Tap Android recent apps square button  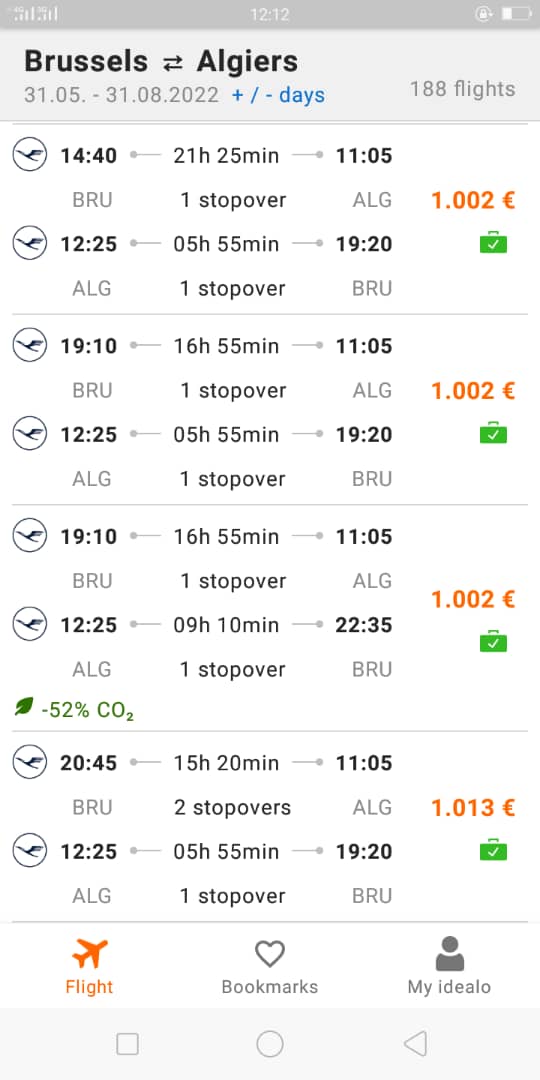127,1044
